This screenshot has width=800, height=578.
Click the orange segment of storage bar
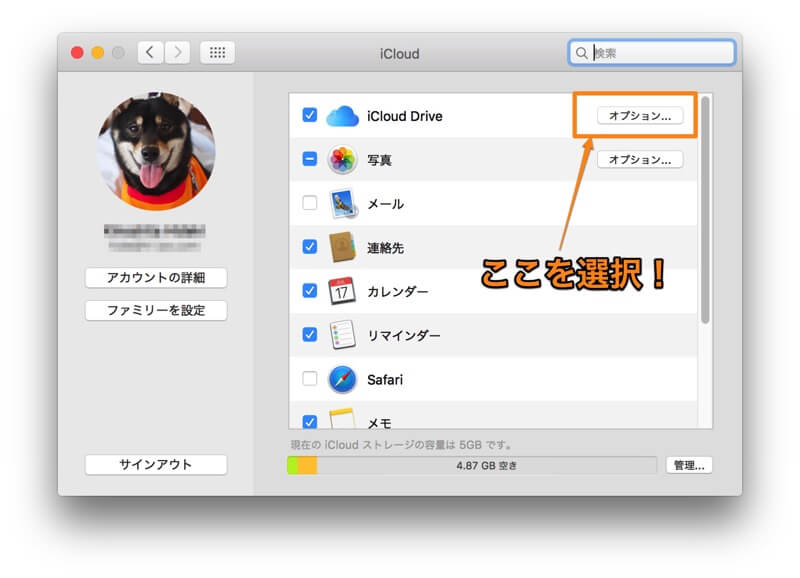(308, 465)
